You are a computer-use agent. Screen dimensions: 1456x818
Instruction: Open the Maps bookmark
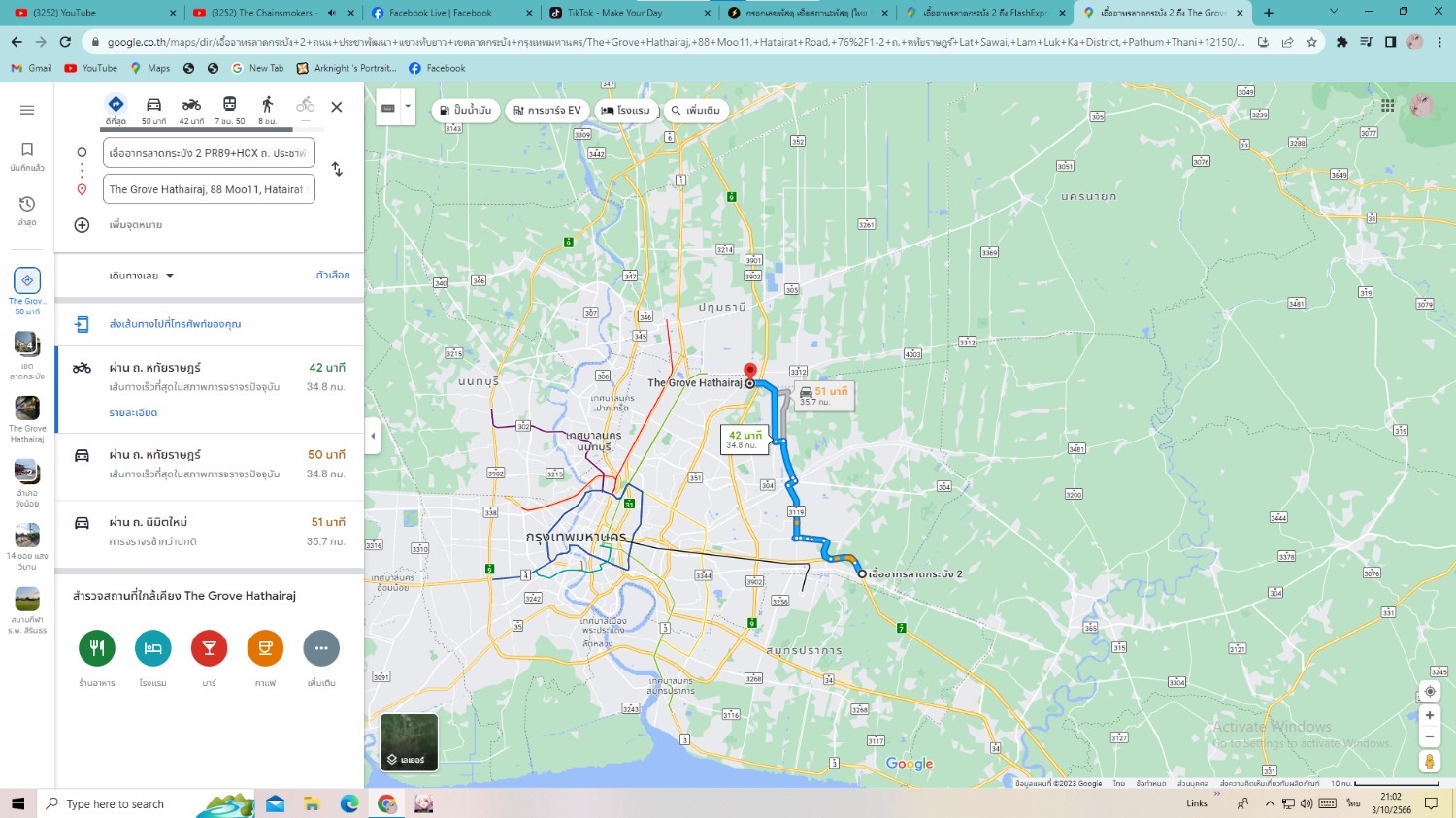(150, 68)
